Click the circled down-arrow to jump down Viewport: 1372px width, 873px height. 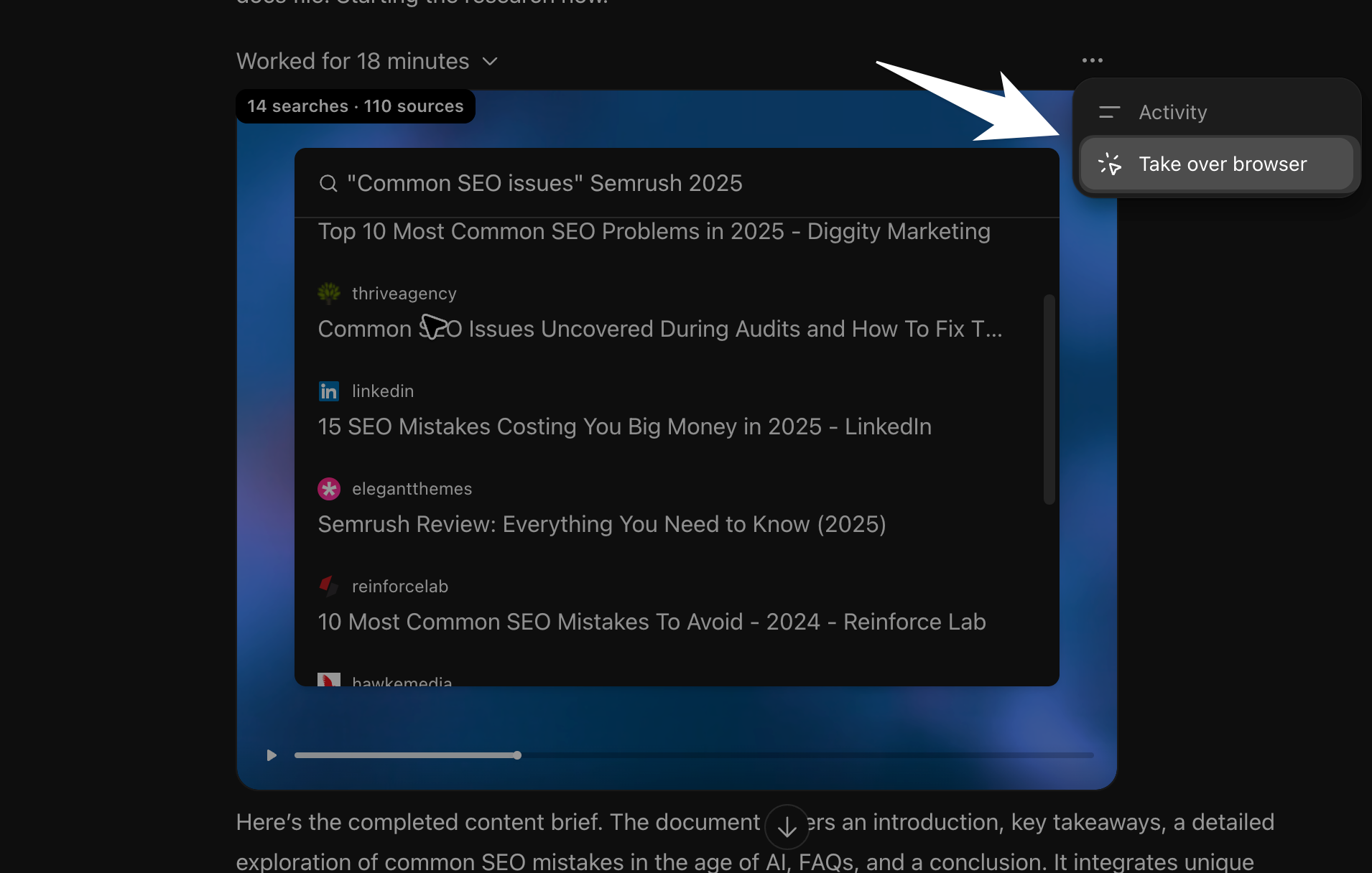786,826
